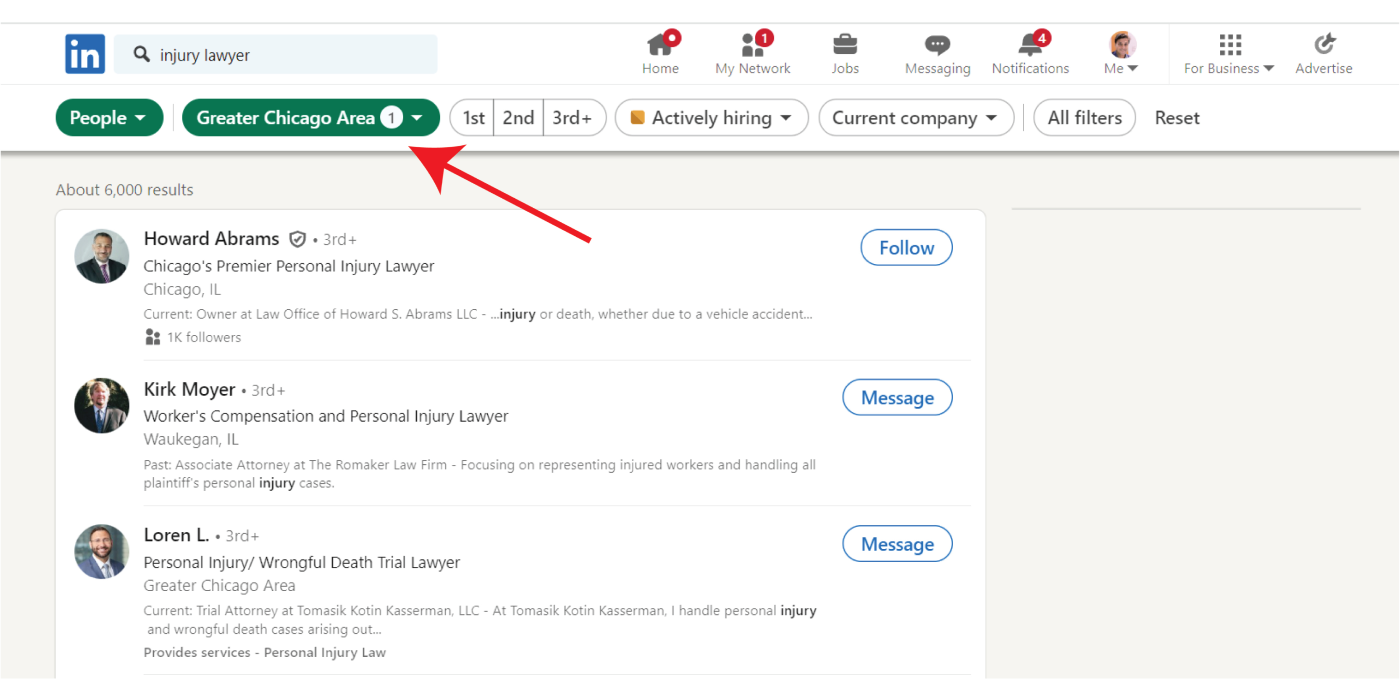Open Howard Abrams' profile name link
This screenshot has height=700, width=1400.
pyautogui.click(x=212, y=239)
